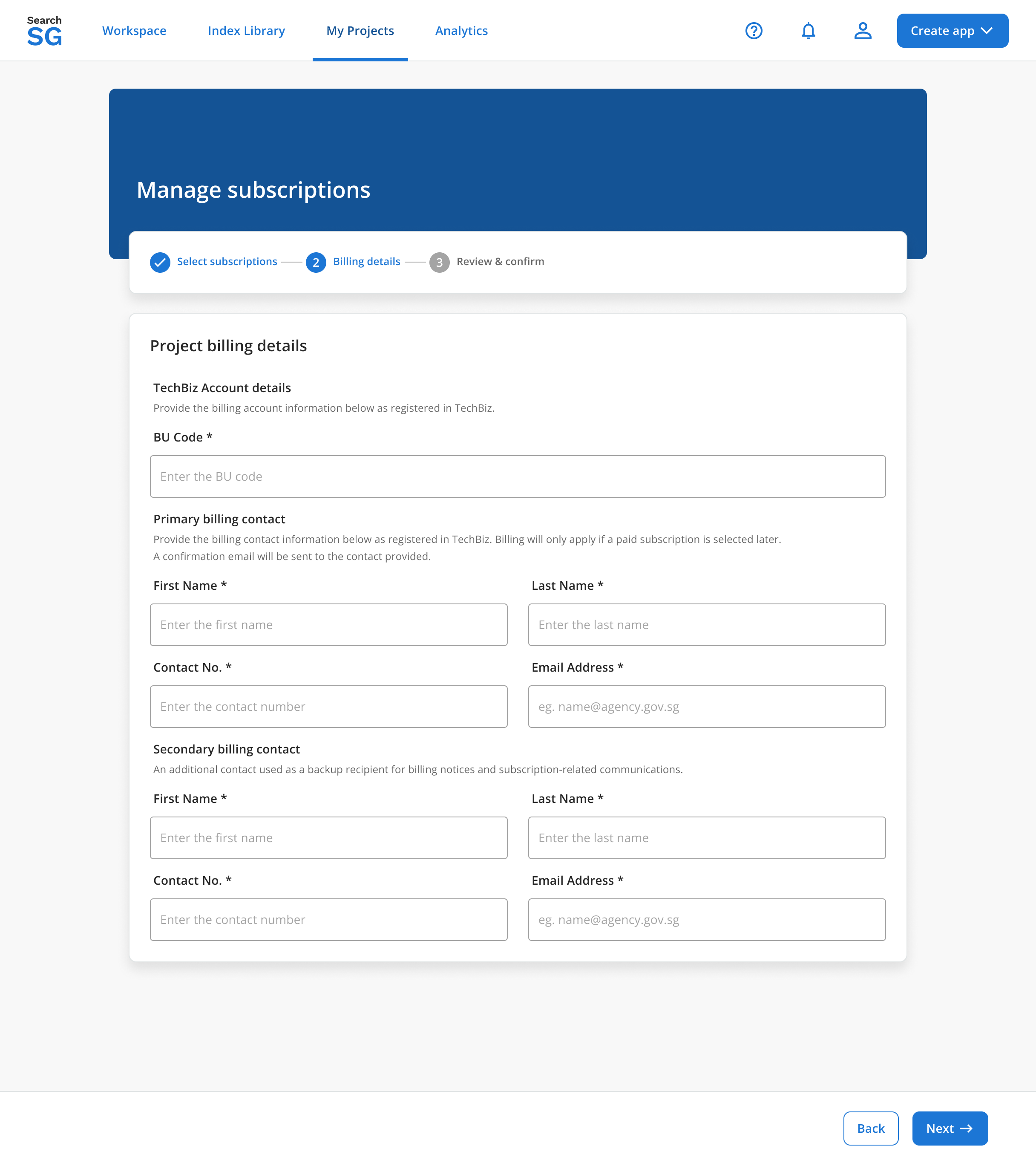Focus the primary contact Last Name field
1036x1166 pixels.
pyautogui.click(x=707, y=625)
